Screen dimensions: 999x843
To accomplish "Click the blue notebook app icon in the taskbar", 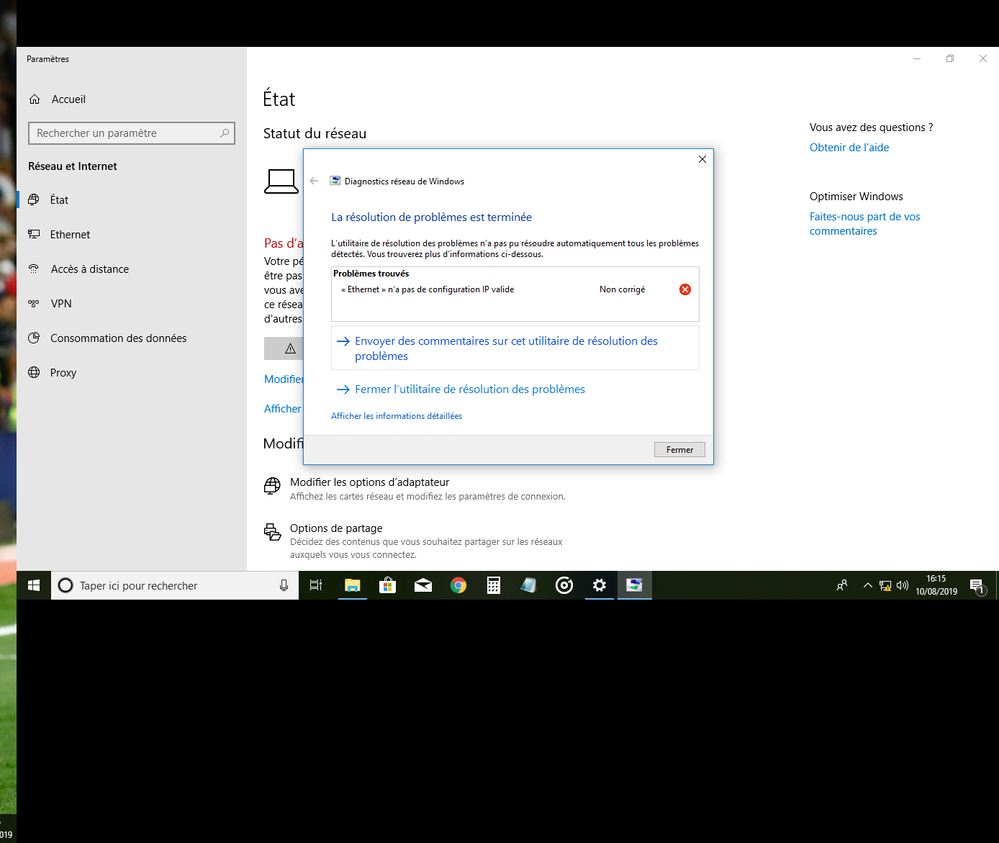I will coord(528,586).
